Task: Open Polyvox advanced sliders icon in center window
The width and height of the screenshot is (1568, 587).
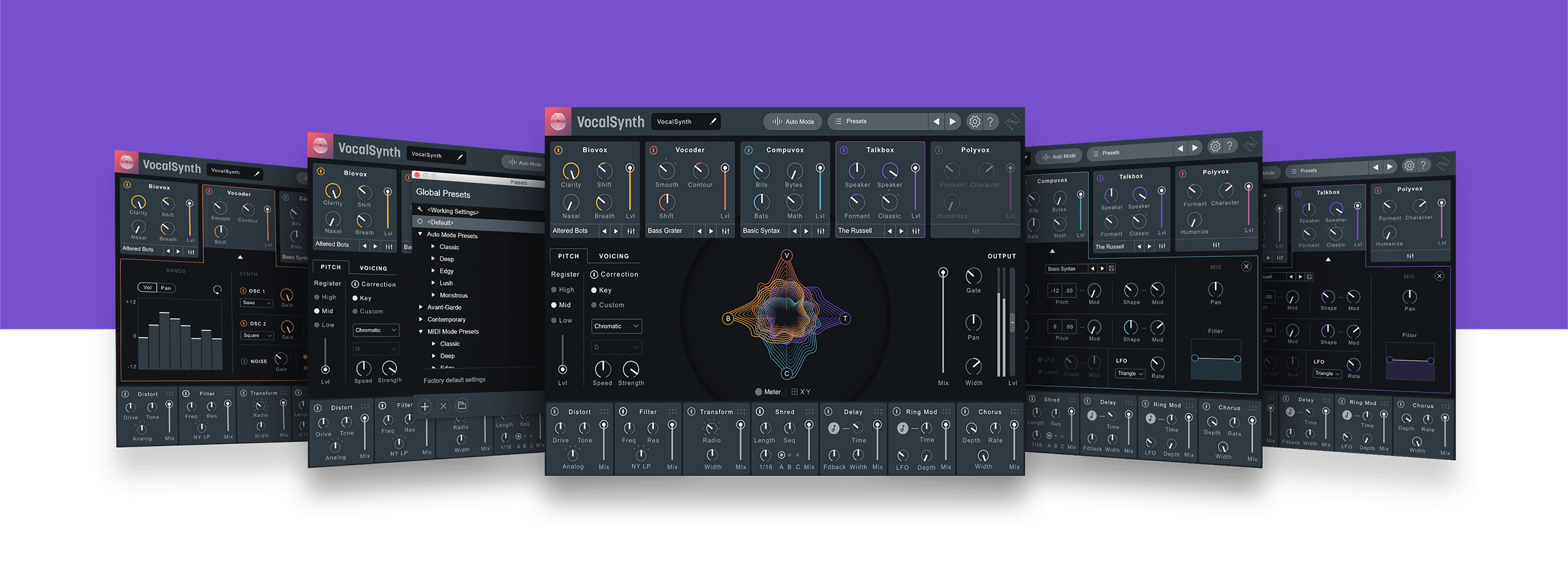Action: pyautogui.click(x=976, y=231)
